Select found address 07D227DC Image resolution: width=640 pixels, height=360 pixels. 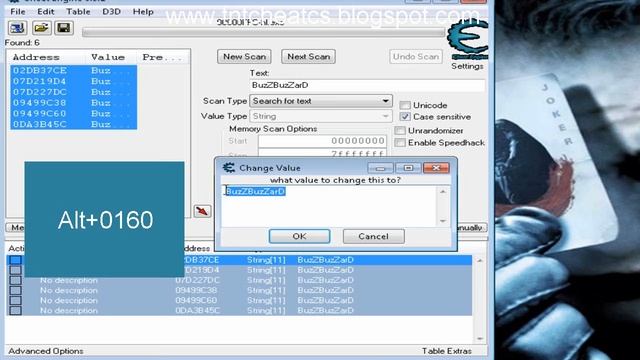40,92
